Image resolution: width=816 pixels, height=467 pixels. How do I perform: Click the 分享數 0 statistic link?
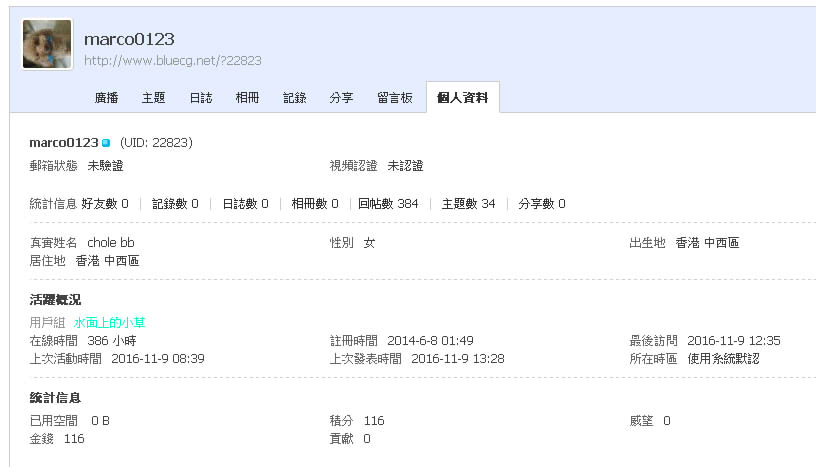click(x=542, y=204)
